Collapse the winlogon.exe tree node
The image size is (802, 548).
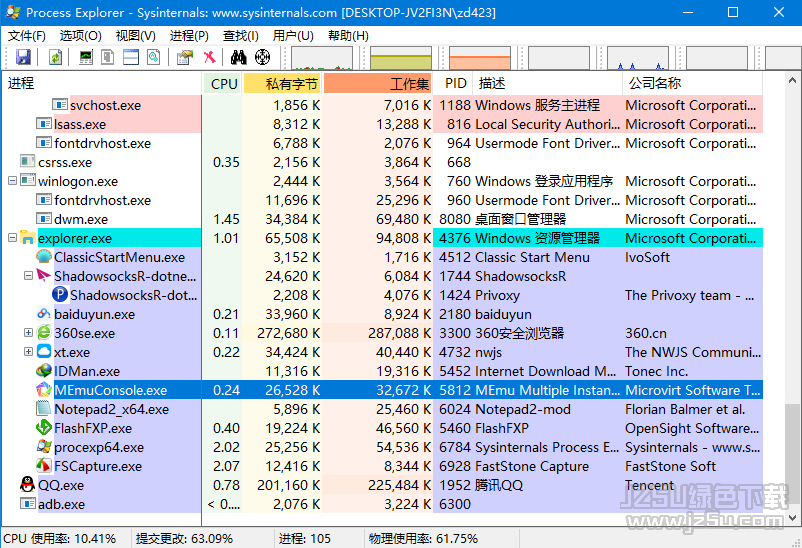12,181
